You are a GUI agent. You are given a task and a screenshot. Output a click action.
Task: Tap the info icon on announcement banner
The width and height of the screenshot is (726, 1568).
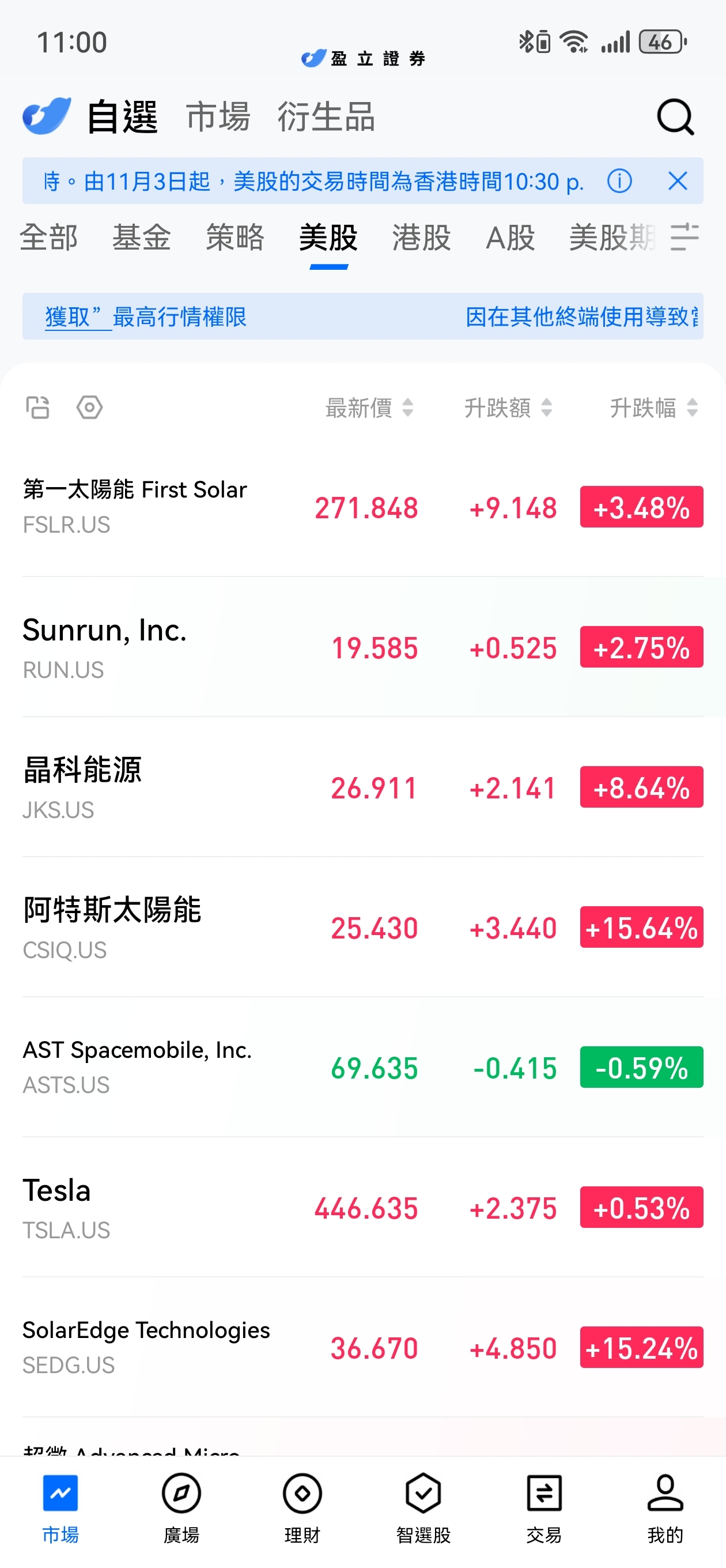pyautogui.click(x=619, y=181)
